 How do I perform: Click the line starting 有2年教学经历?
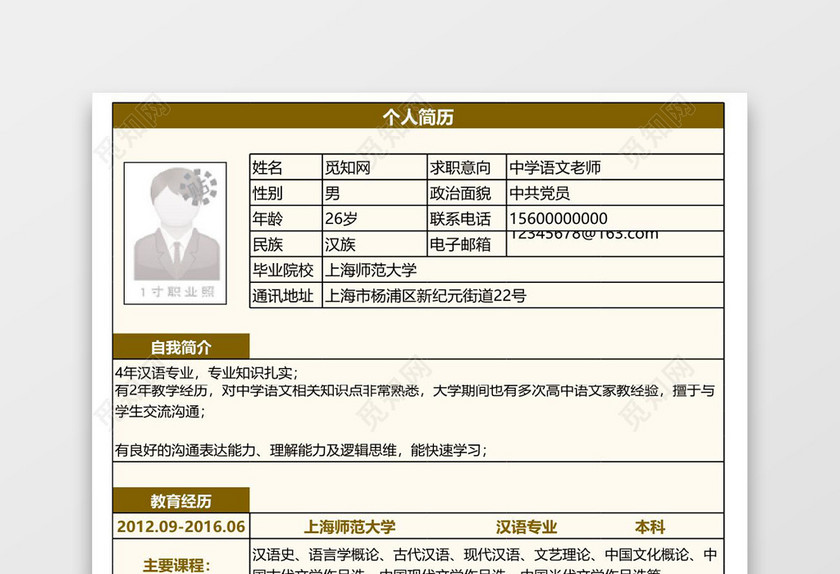click(x=415, y=391)
